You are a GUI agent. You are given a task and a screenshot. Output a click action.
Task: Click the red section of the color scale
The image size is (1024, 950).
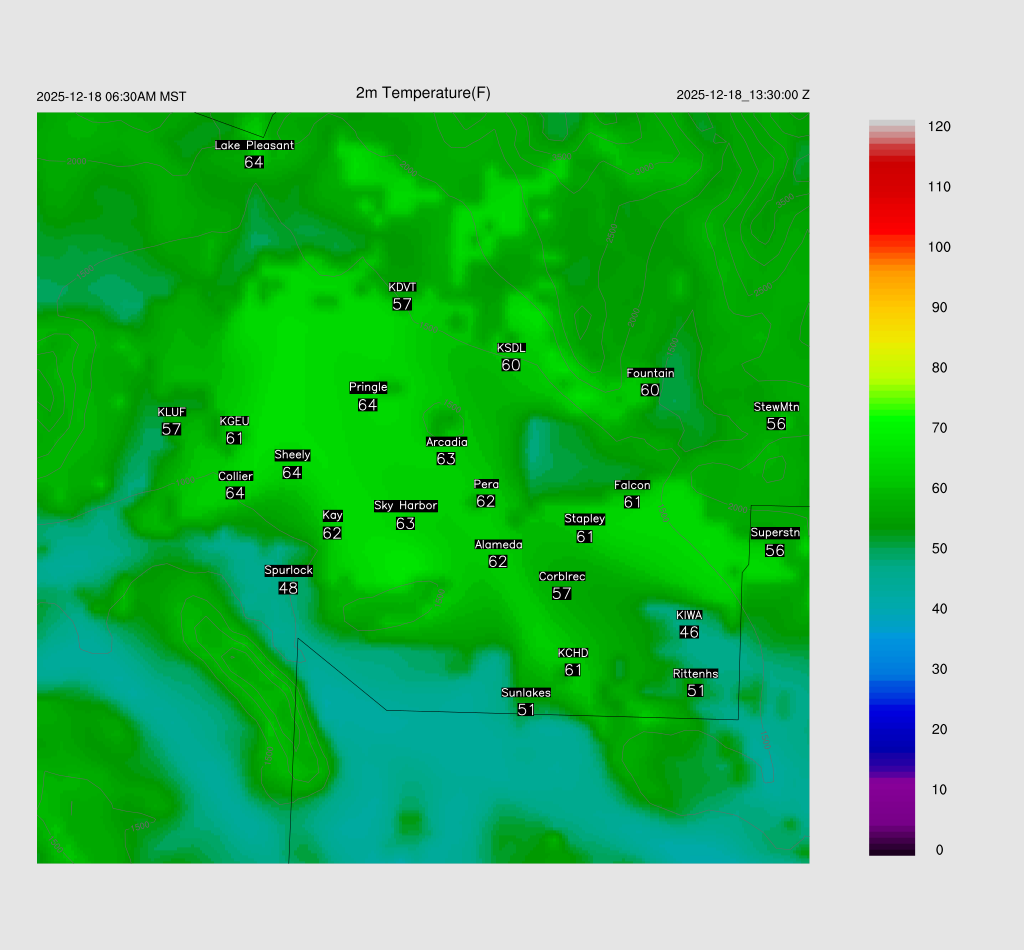892,190
